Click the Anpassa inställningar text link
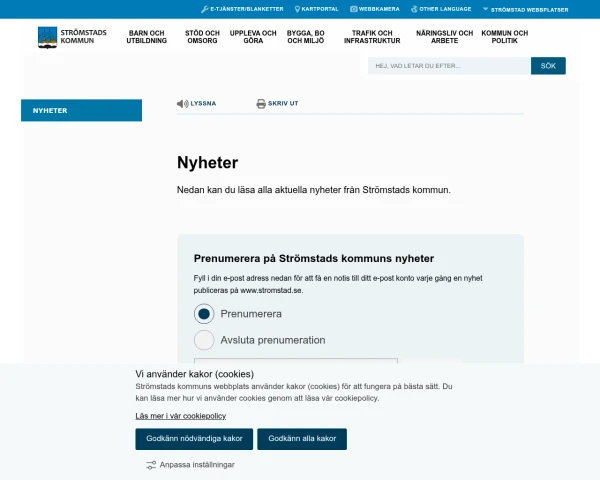This screenshot has height=480, width=600. (x=197, y=465)
